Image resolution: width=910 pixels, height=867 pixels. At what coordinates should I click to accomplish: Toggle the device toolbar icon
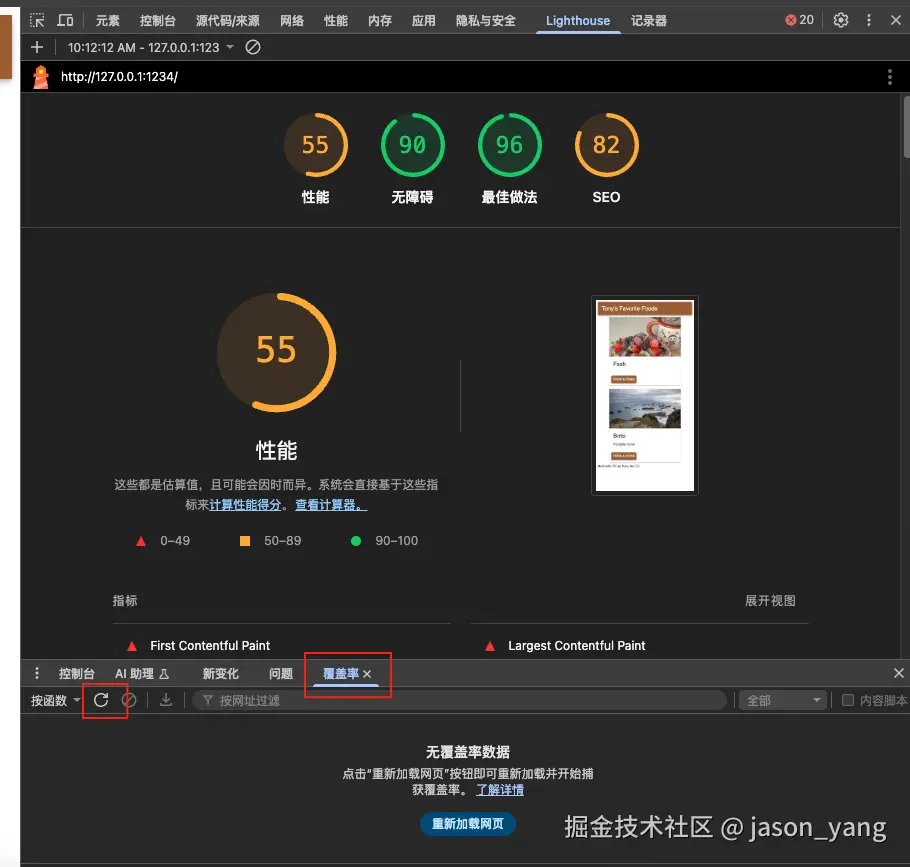pos(65,20)
